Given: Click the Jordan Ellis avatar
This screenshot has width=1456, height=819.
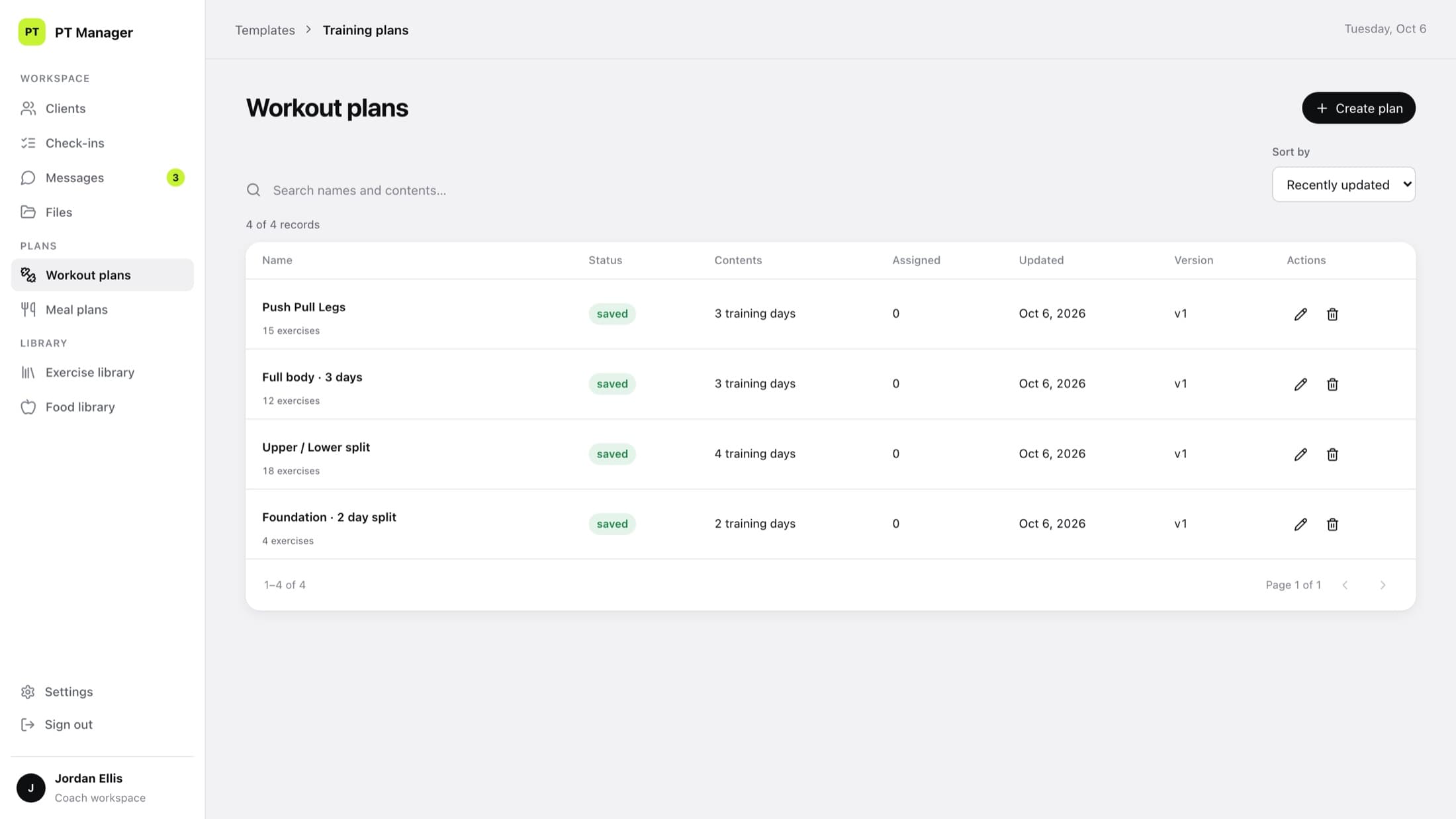Looking at the screenshot, I should pos(31,787).
